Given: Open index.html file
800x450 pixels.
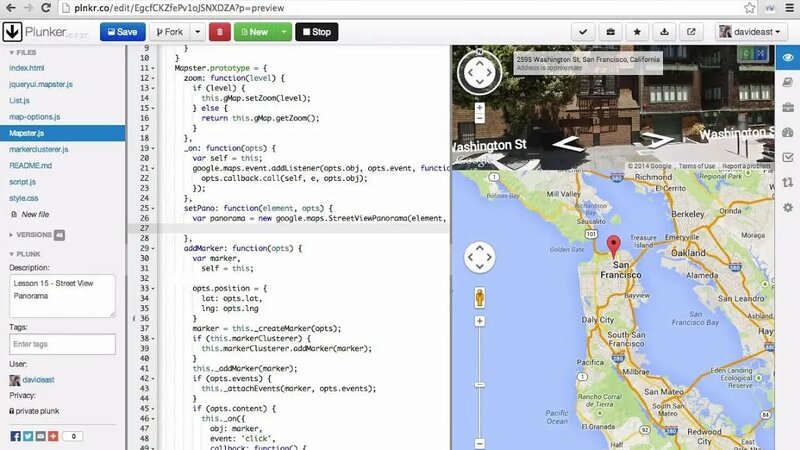Looking at the screenshot, I should pos(27,68).
